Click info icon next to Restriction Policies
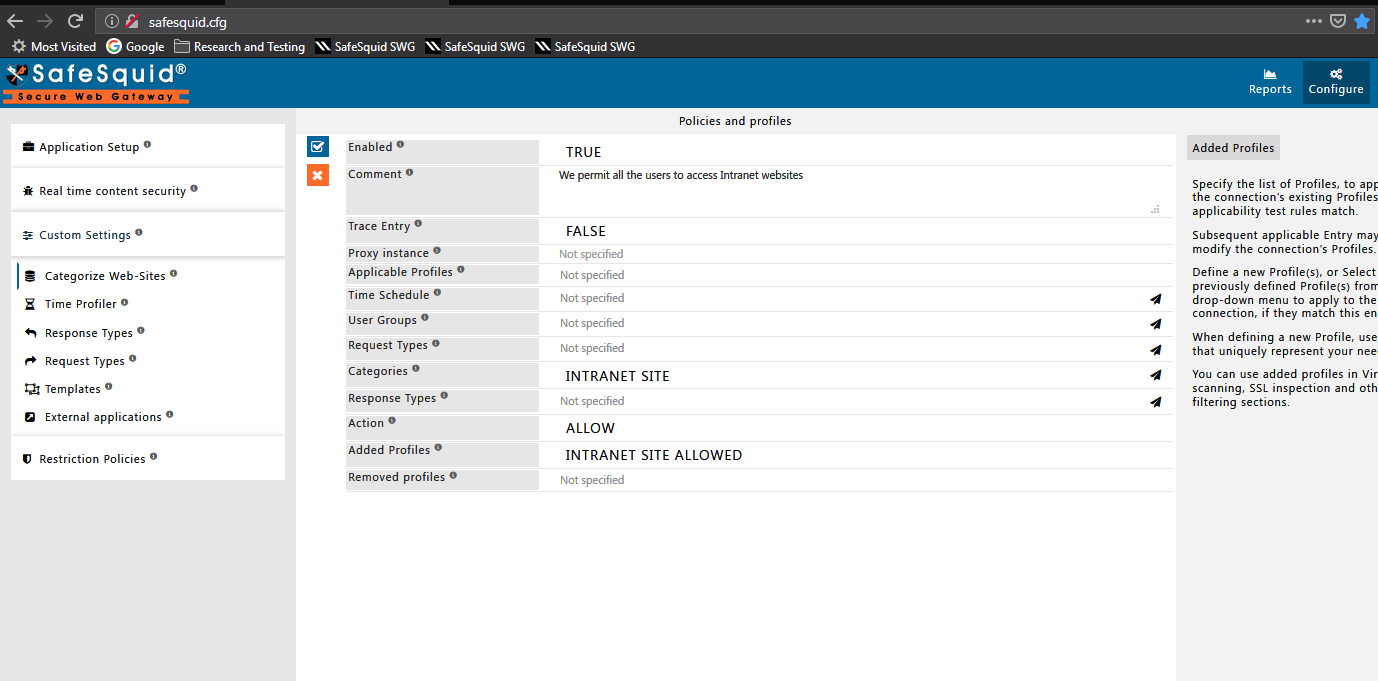This screenshot has height=681, width=1378. click(x=153, y=457)
